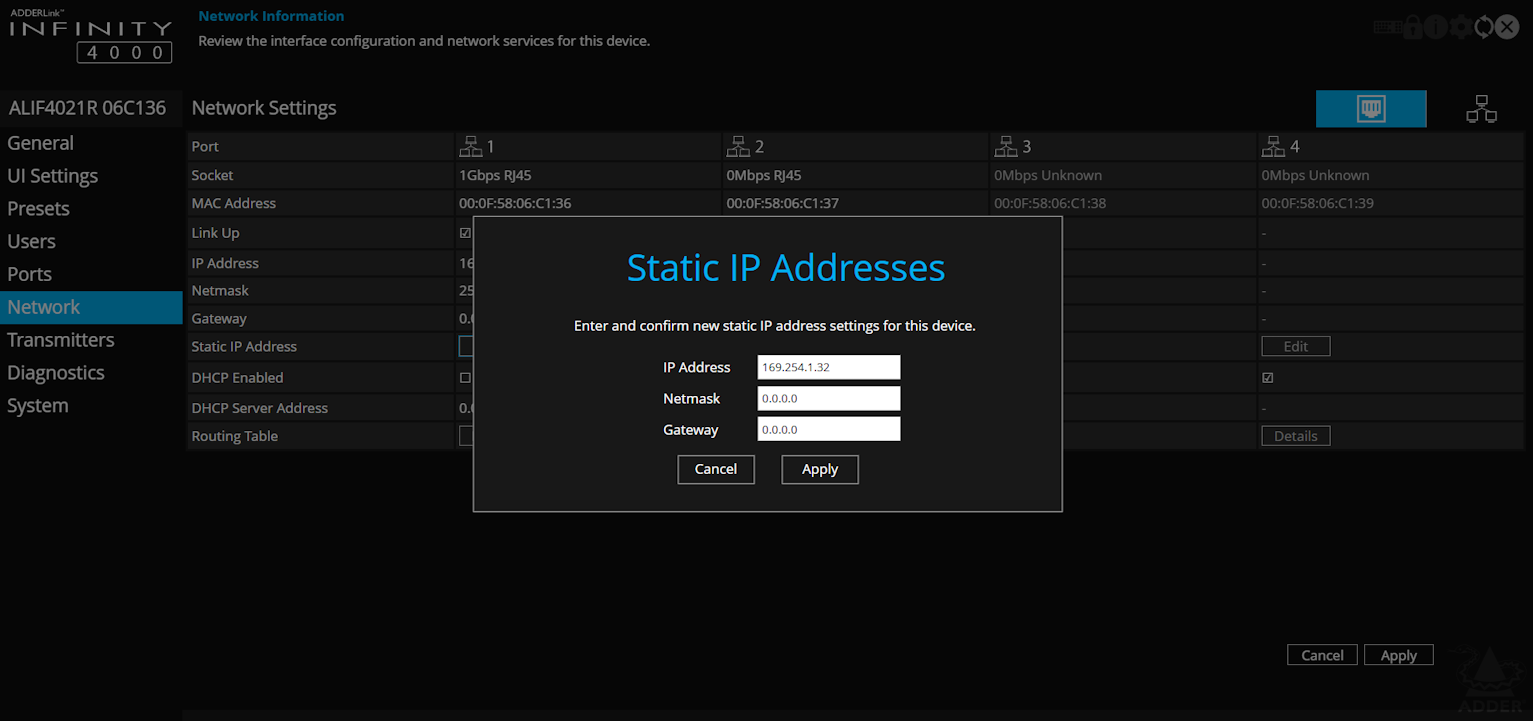Select the RJ45 port interface view

[1371, 109]
